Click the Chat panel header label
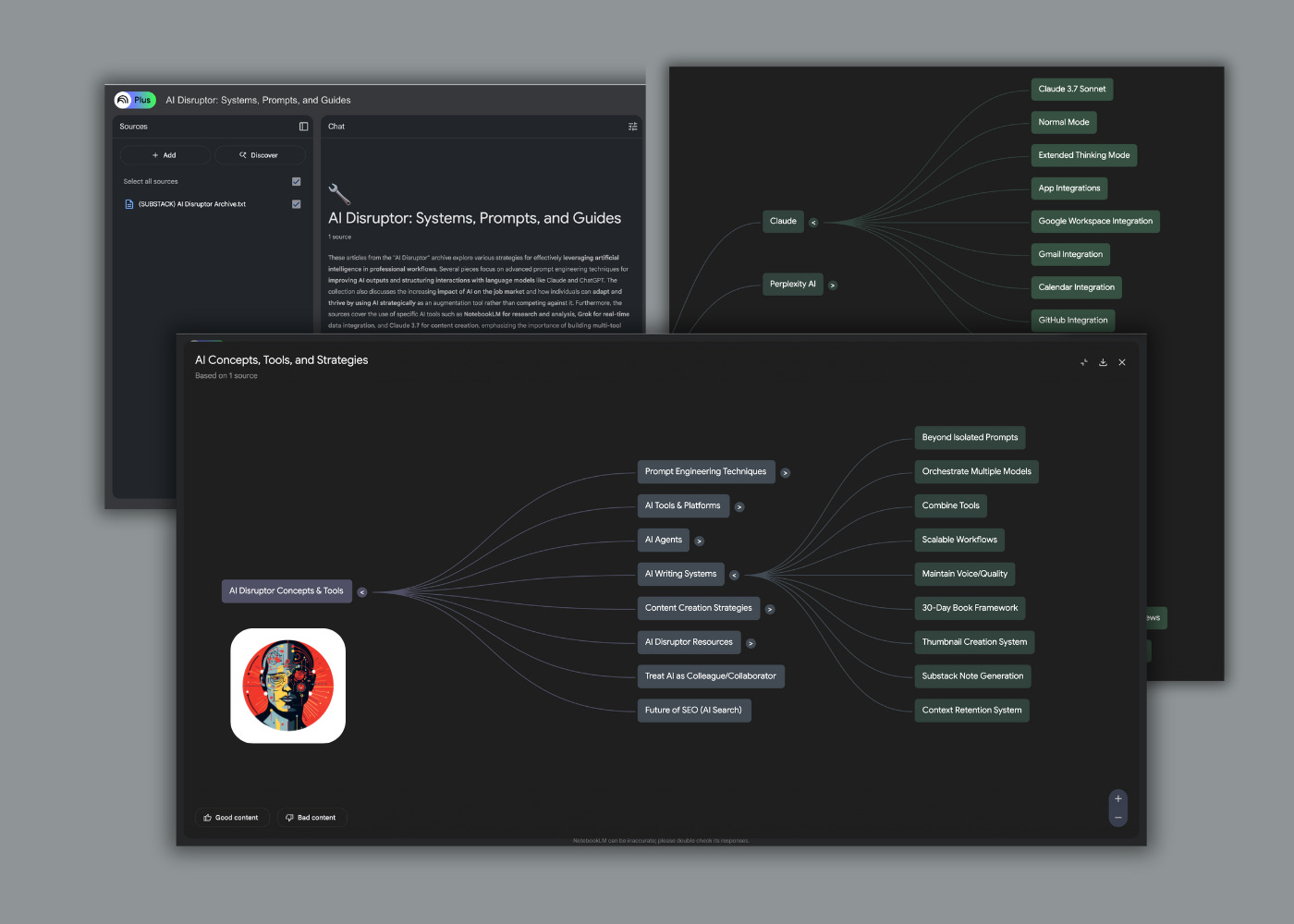Screen dimensions: 1294x924 [x=336, y=127]
